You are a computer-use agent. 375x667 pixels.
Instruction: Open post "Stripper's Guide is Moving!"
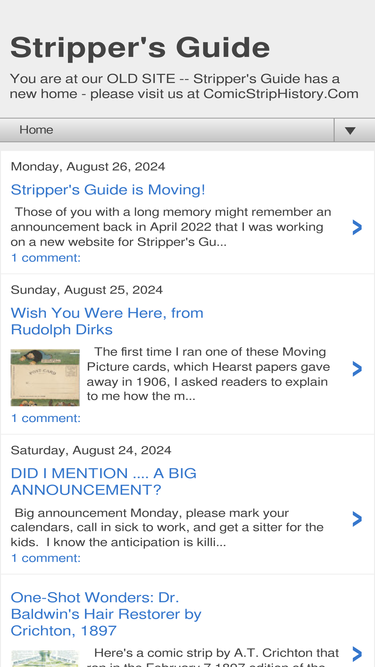point(108,189)
